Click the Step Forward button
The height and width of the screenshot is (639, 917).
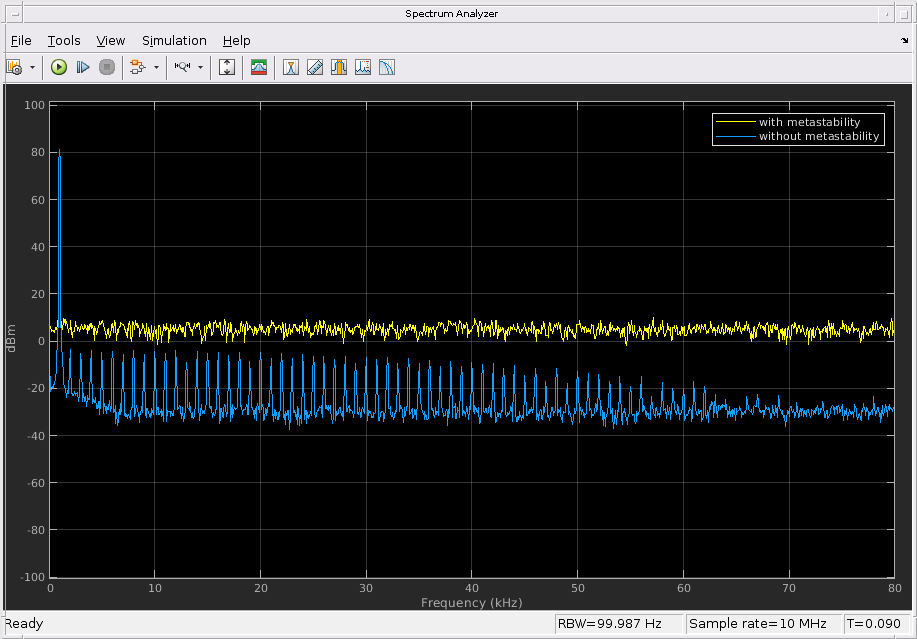(83, 67)
